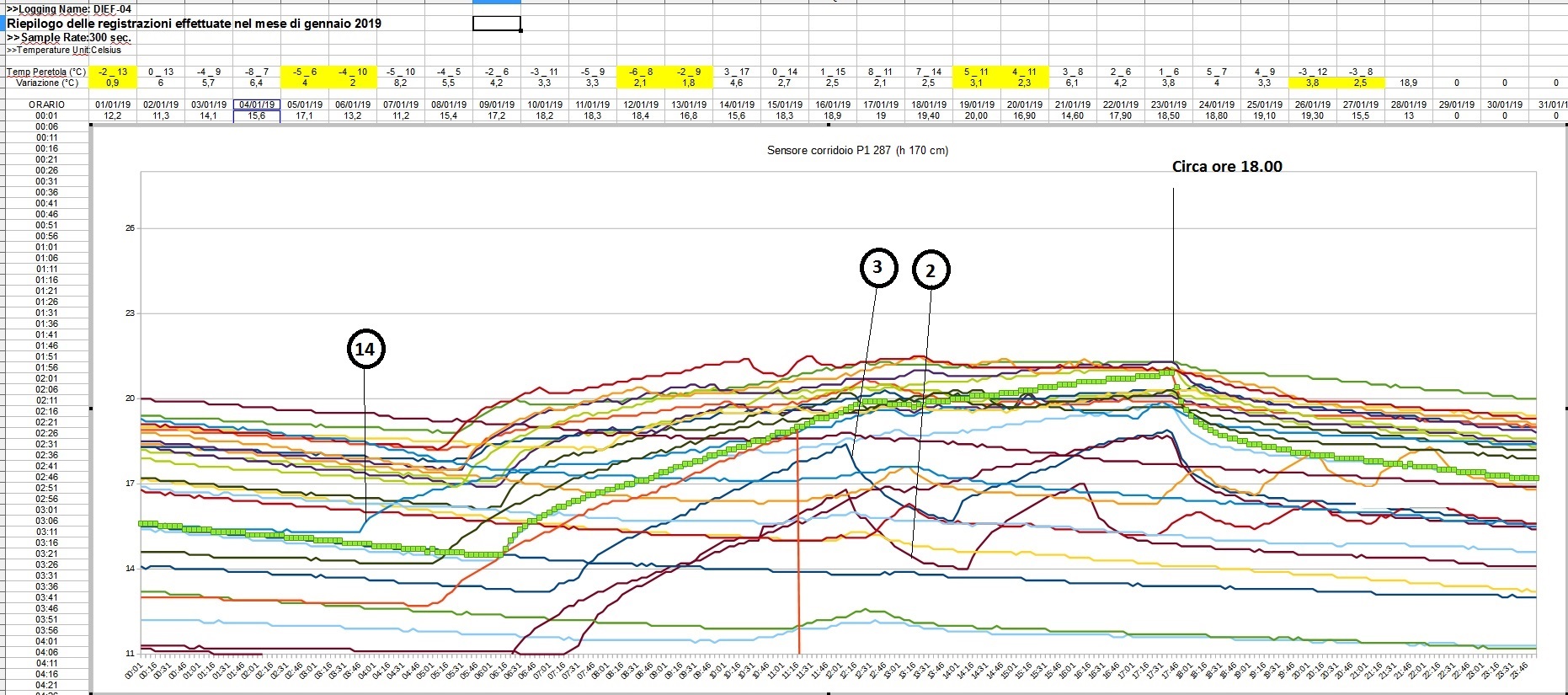Viewport: 1568px width, 695px height.
Task: Click the empty outlined cell beside the title
Action: click(497, 24)
